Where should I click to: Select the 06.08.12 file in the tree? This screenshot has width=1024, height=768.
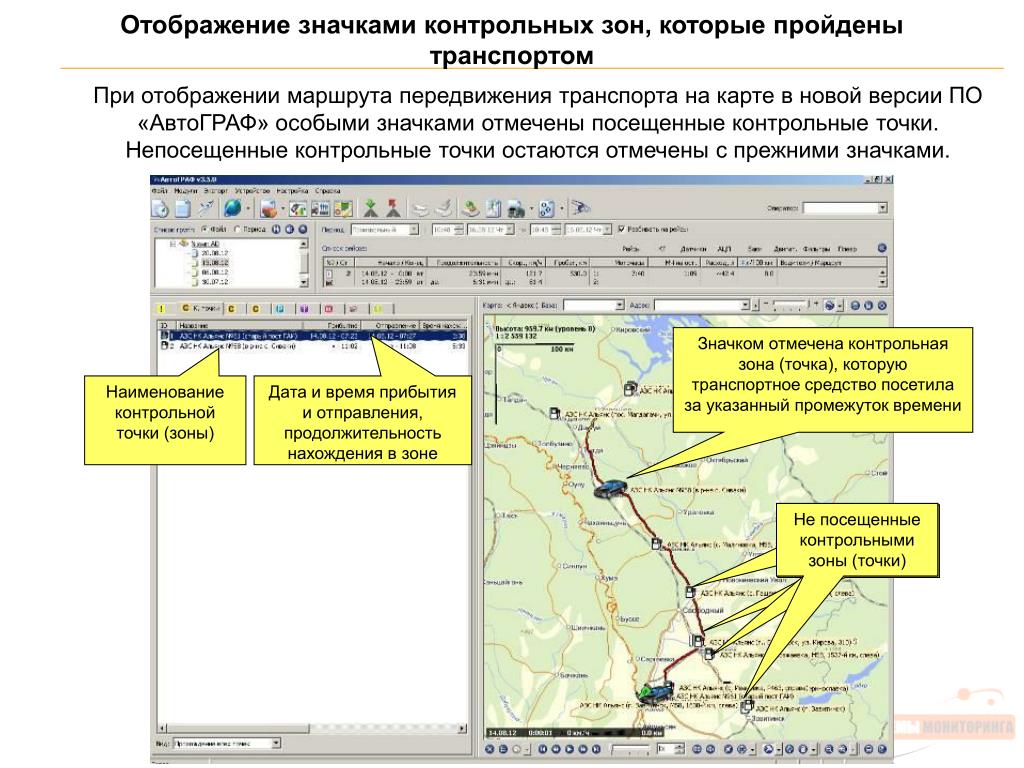point(214,272)
